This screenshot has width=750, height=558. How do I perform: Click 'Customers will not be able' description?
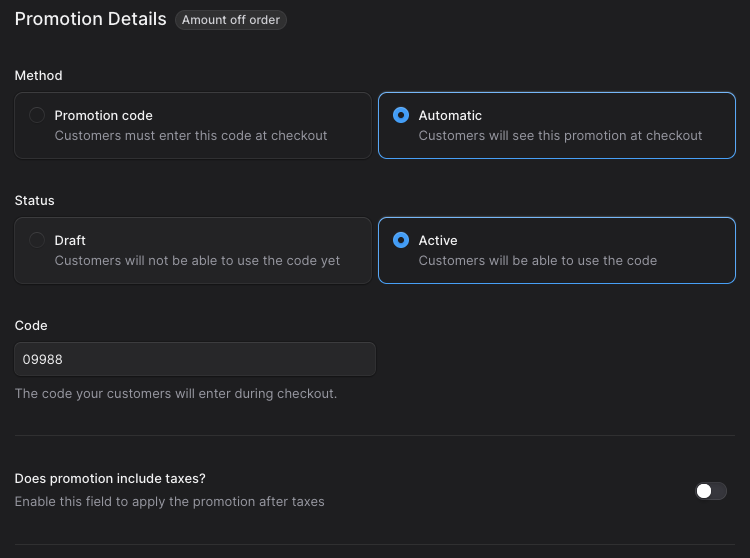tap(197, 260)
